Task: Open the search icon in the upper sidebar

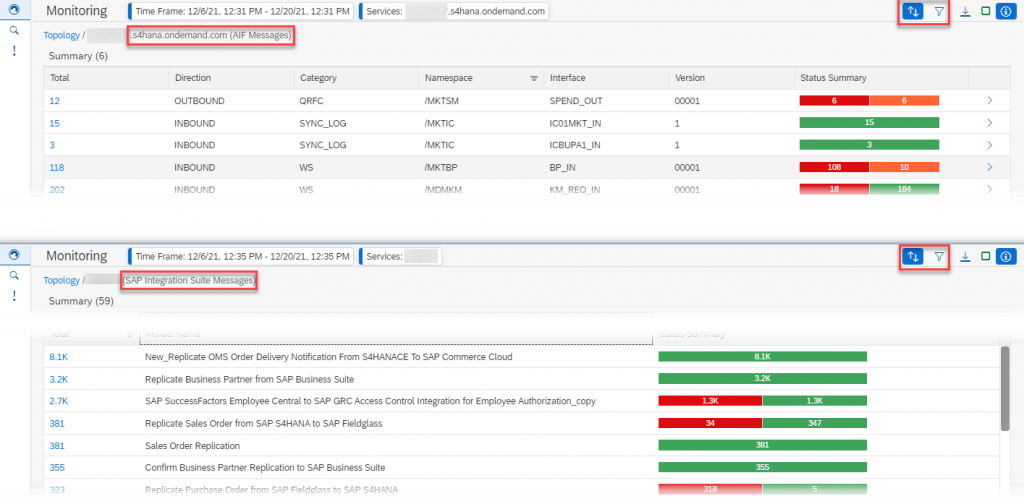Action: click(x=14, y=30)
